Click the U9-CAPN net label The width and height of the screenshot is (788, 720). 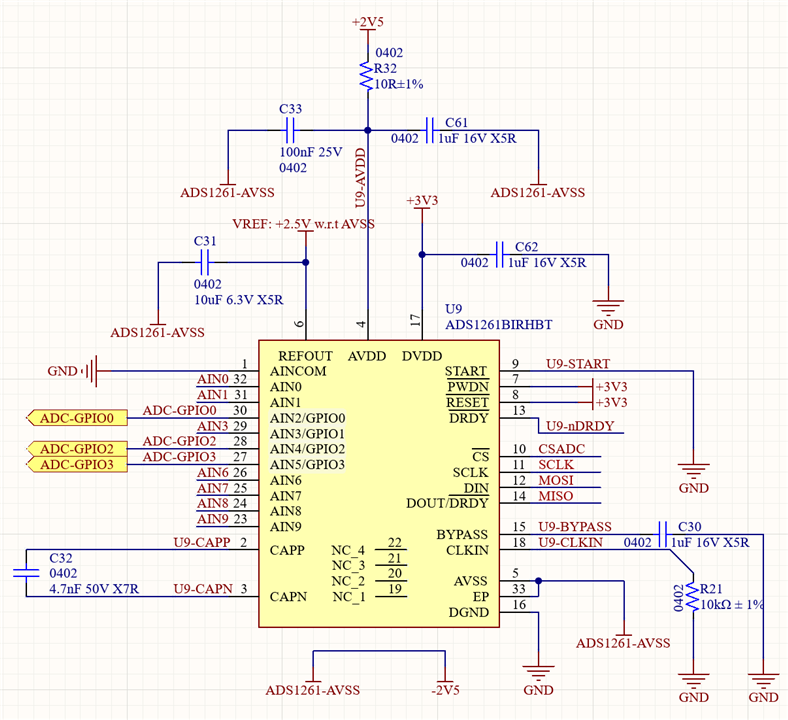point(203,588)
